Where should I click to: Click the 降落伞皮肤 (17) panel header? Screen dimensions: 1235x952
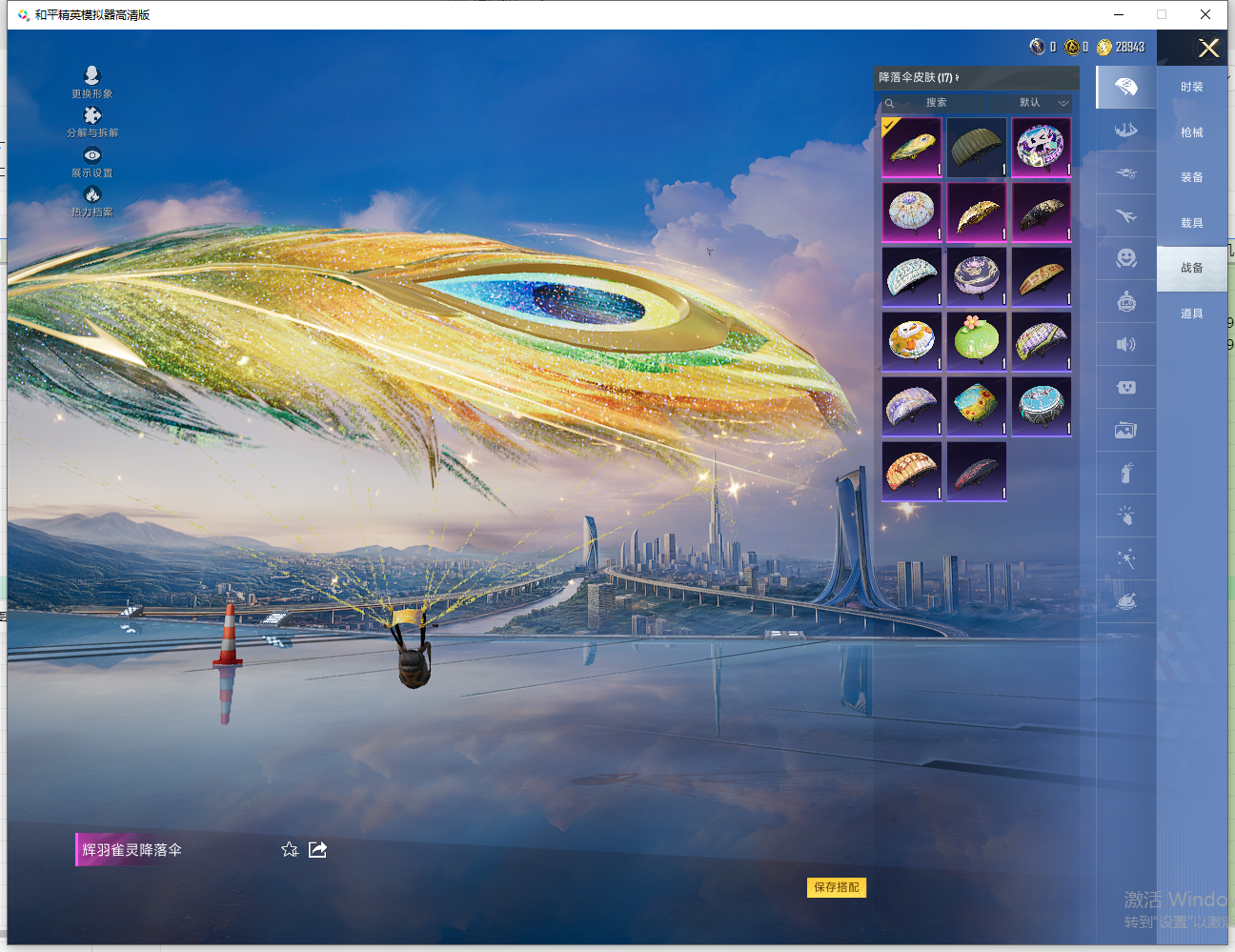pyautogui.click(x=977, y=77)
